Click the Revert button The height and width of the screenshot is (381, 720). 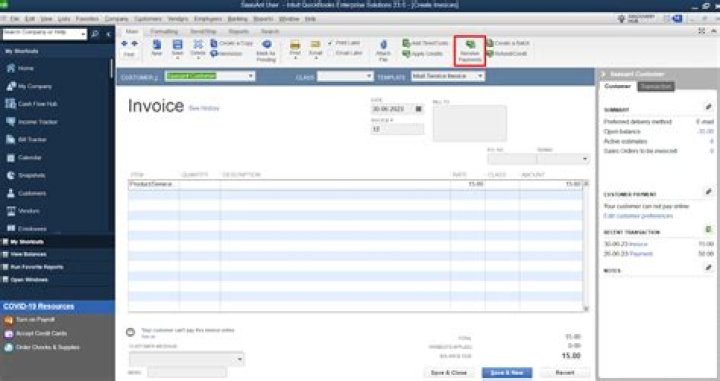(565, 372)
